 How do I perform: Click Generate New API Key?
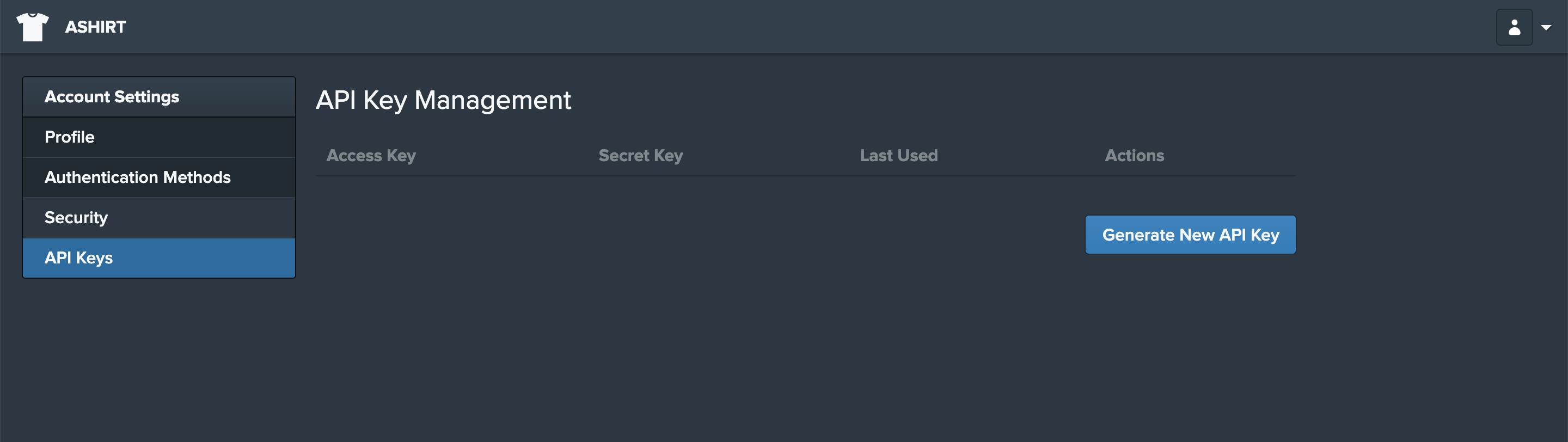[1190, 235]
